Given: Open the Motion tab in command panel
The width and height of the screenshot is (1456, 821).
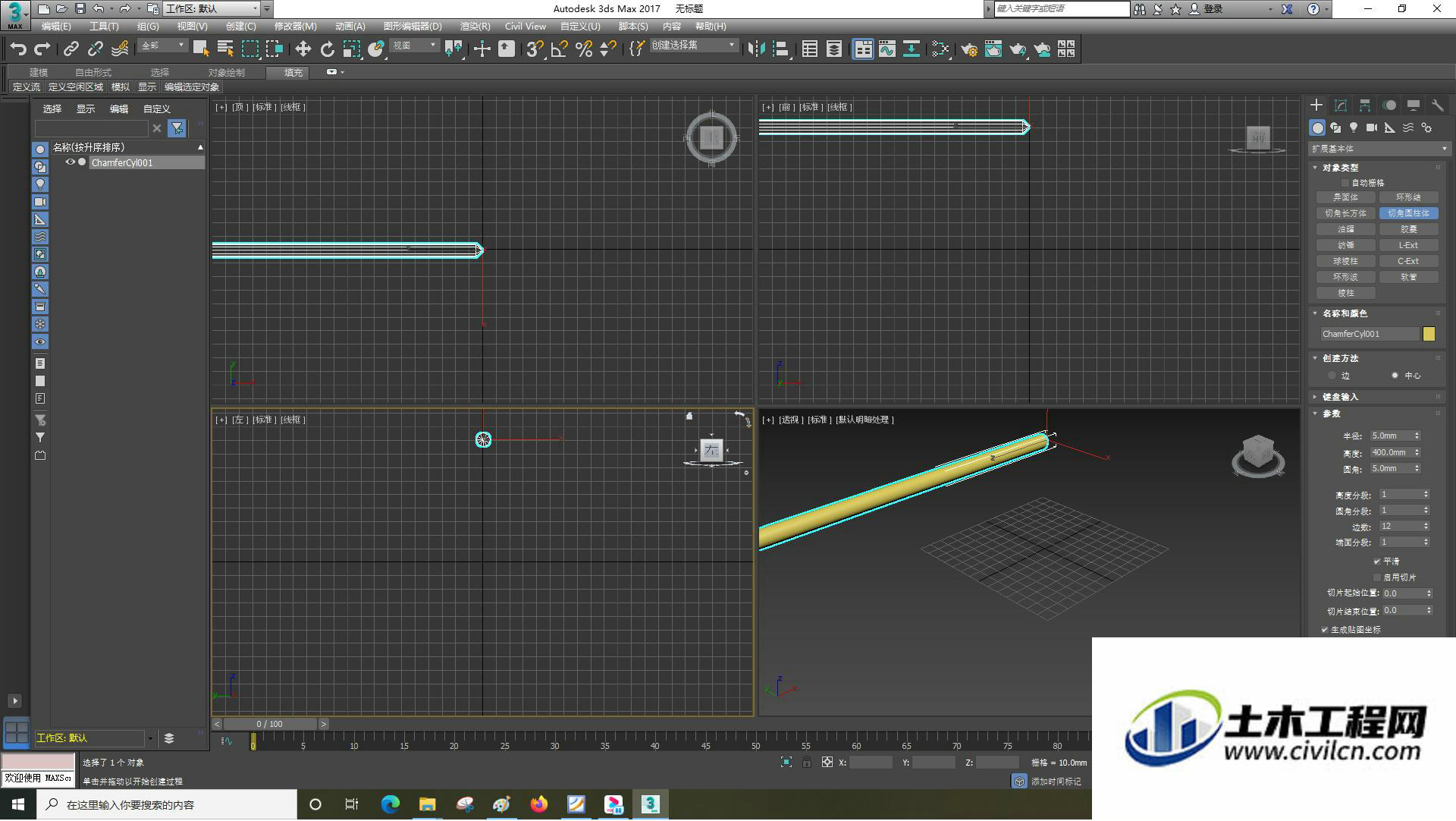Looking at the screenshot, I should (1389, 105).
